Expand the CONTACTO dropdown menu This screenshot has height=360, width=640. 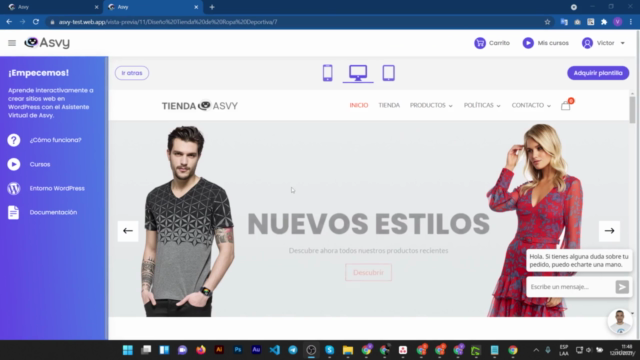click(x=531, y=105)
